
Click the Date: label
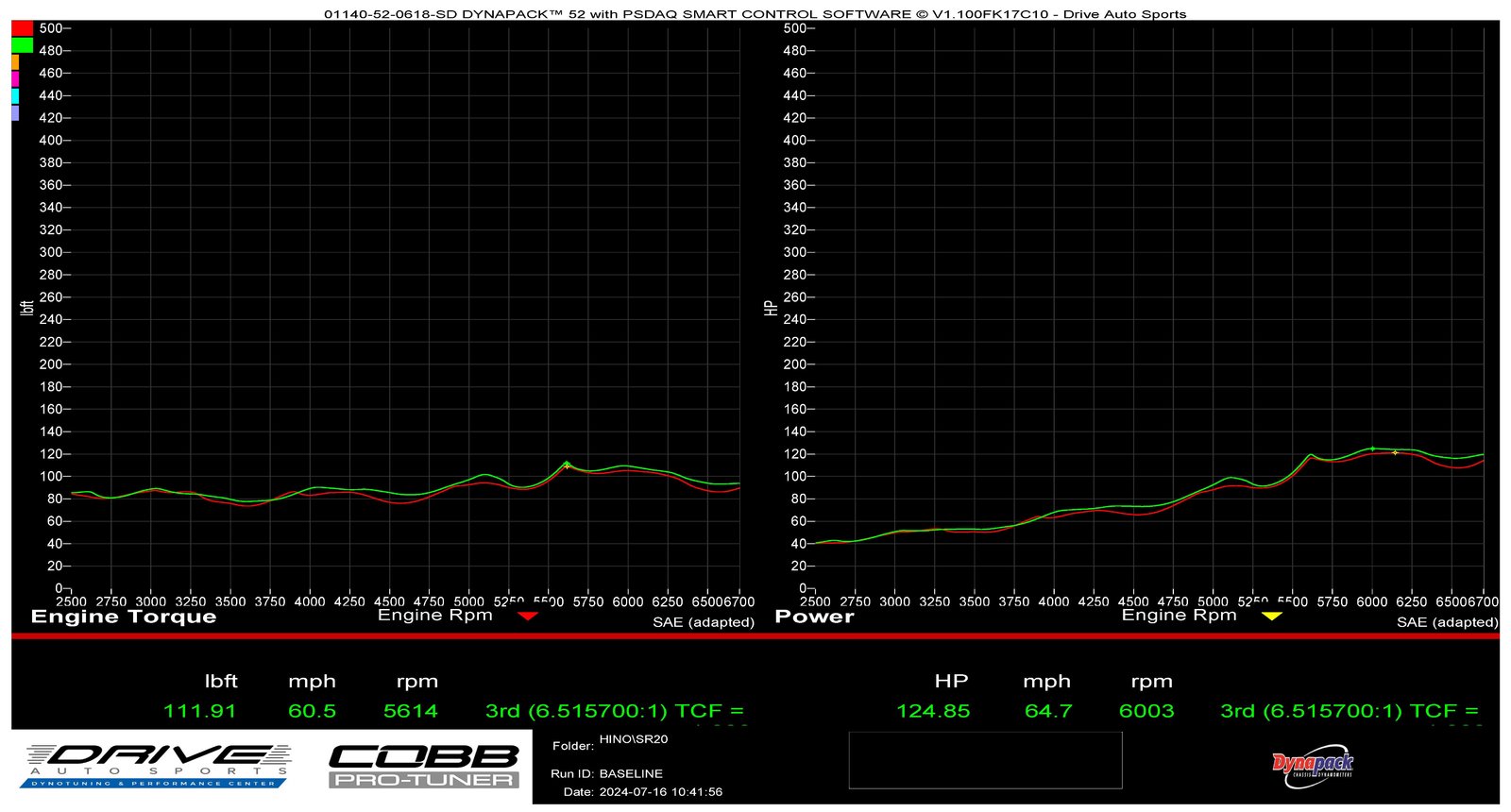click(x=579, y=792)
